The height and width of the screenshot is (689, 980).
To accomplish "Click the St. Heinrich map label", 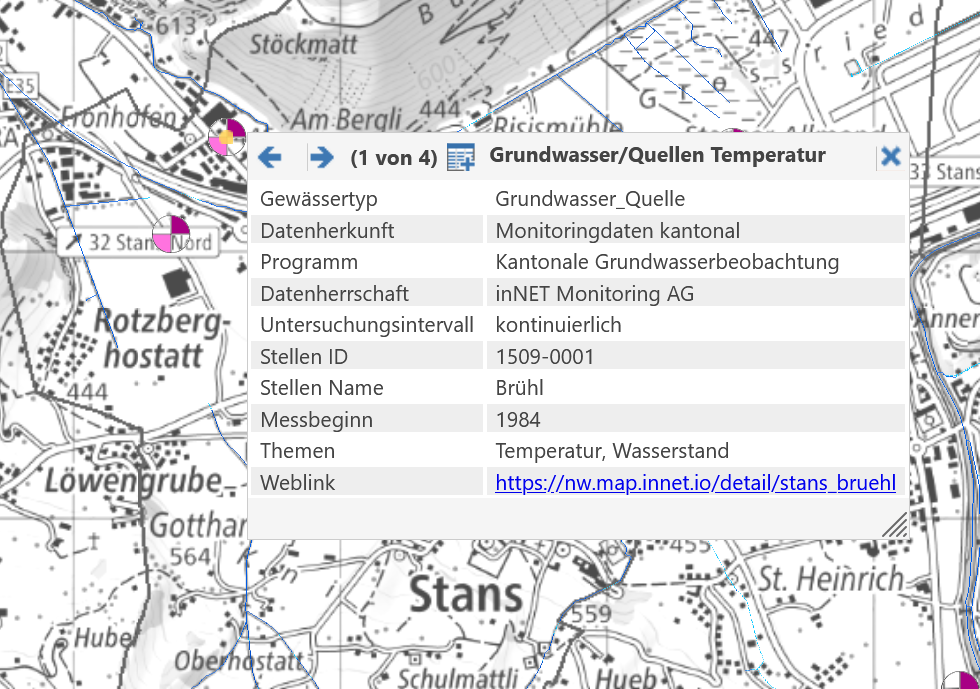I will pyautogui.click(x=830, y=578).
